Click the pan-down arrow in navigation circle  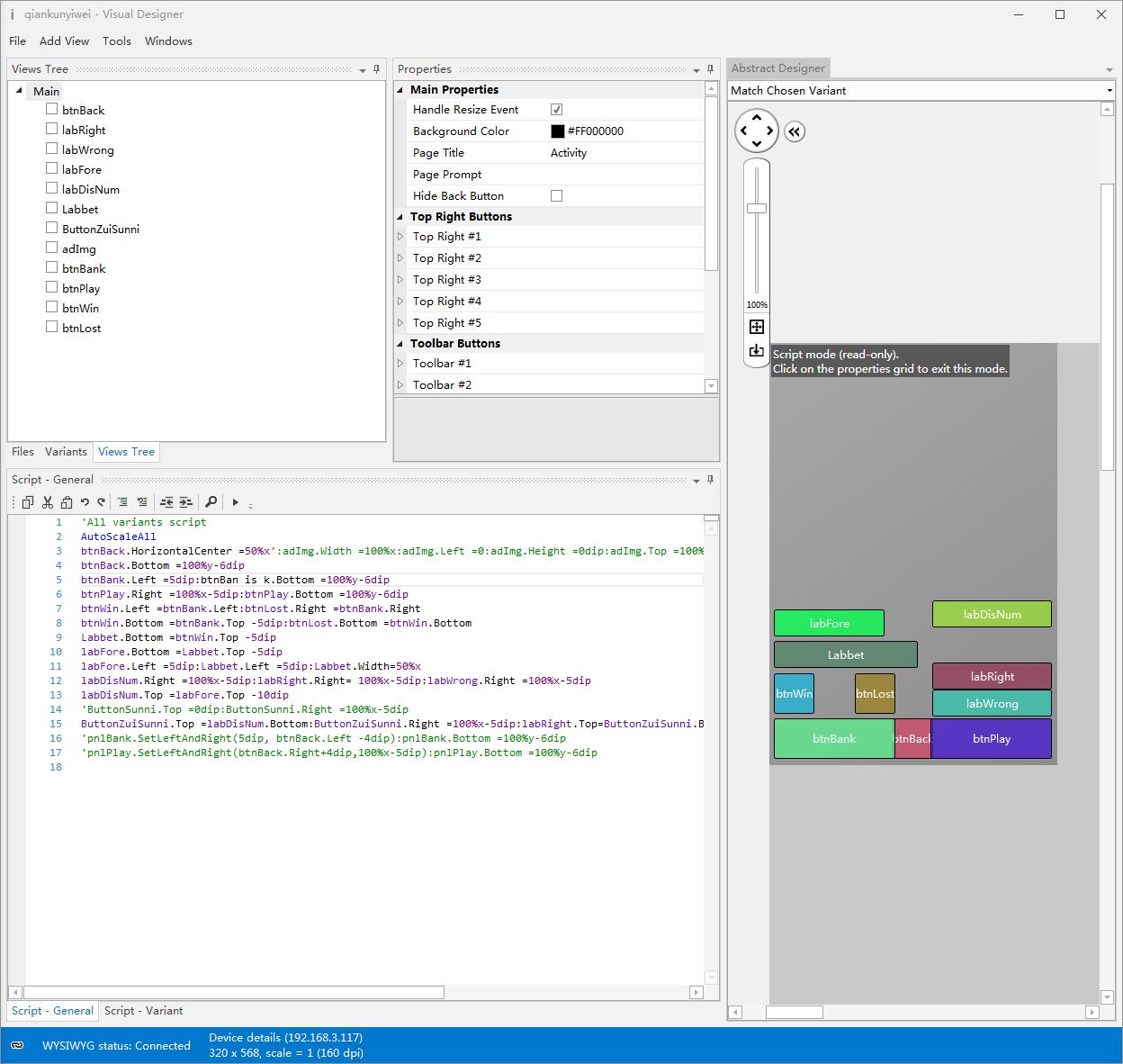tap(757, 145)
